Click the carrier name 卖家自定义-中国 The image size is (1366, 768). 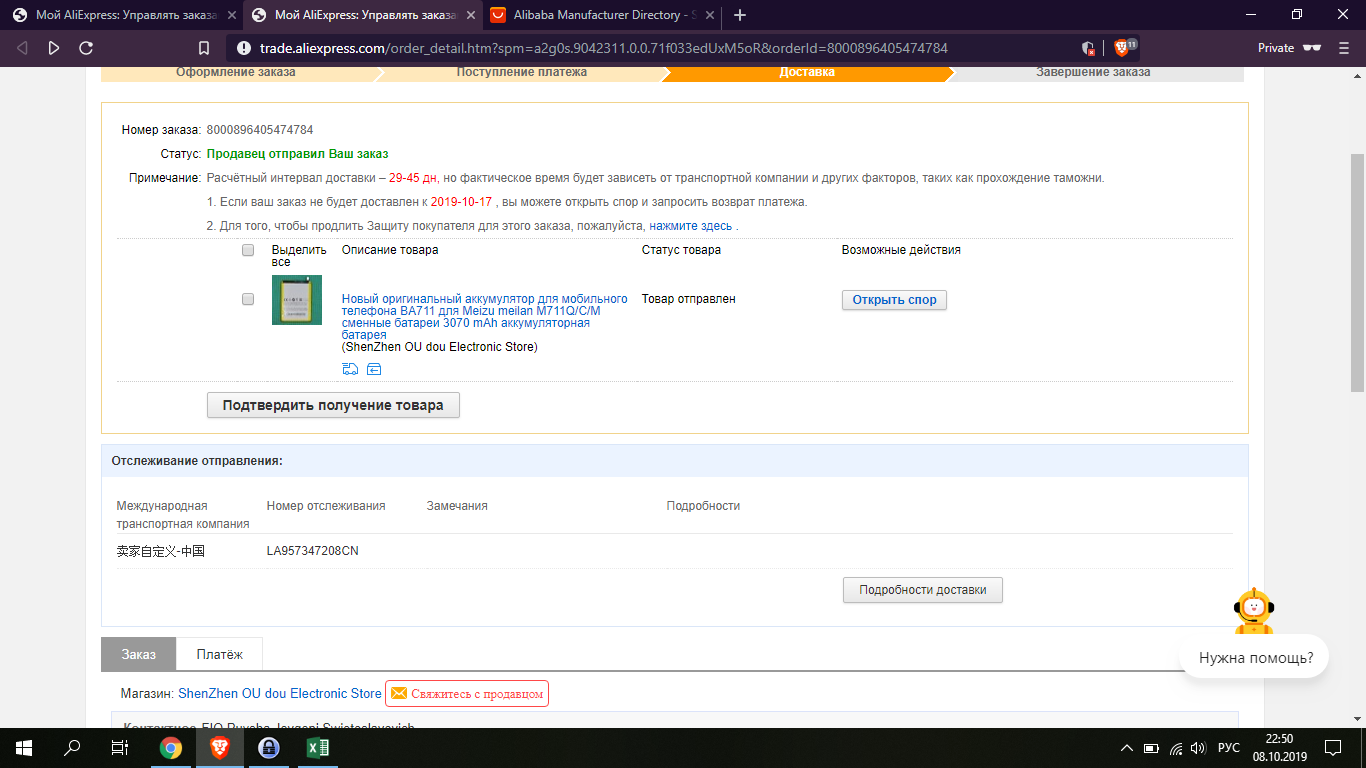coord(161,551)
